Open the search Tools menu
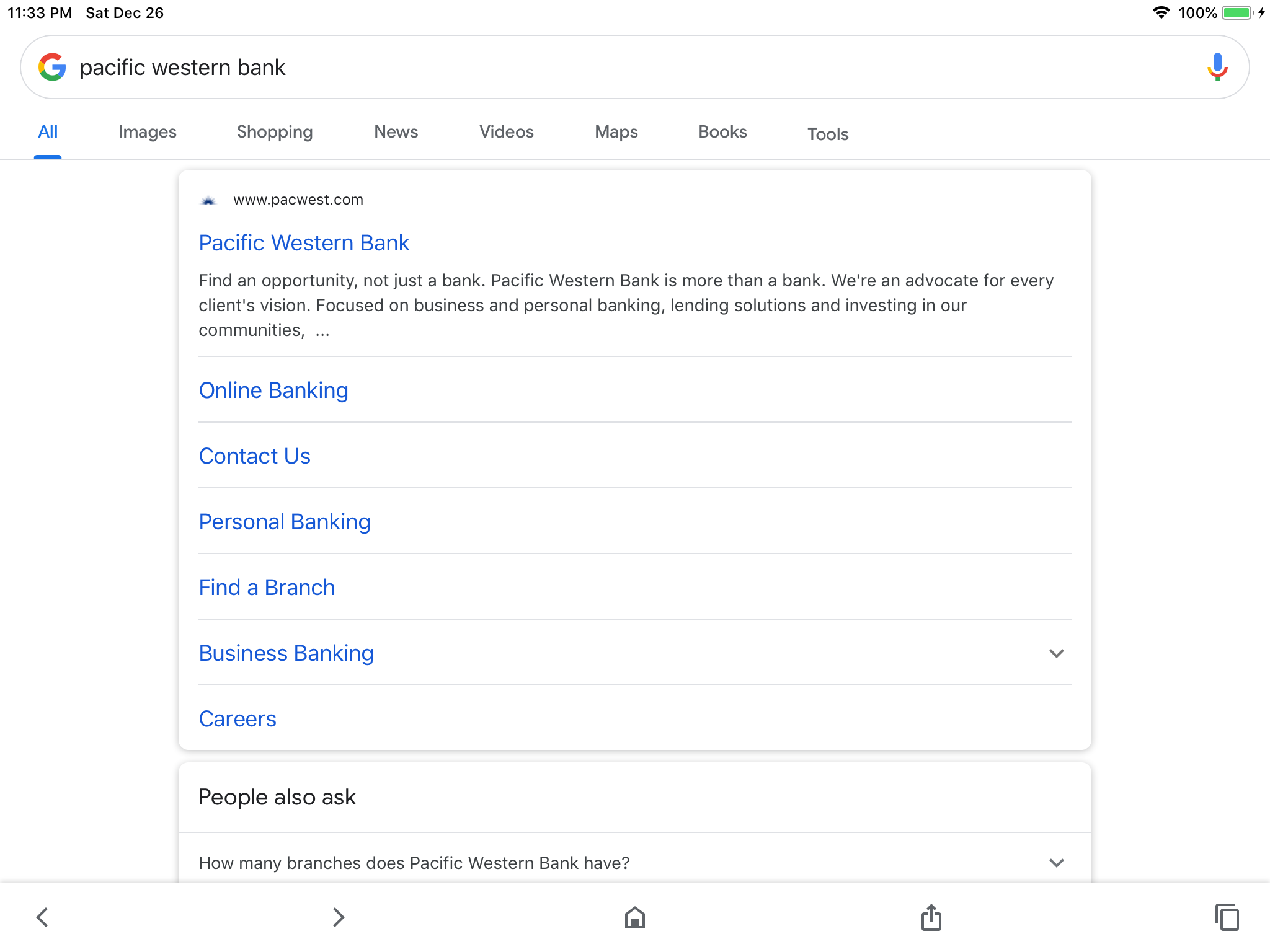This screenshot has height=952, width=1270. 828,134
